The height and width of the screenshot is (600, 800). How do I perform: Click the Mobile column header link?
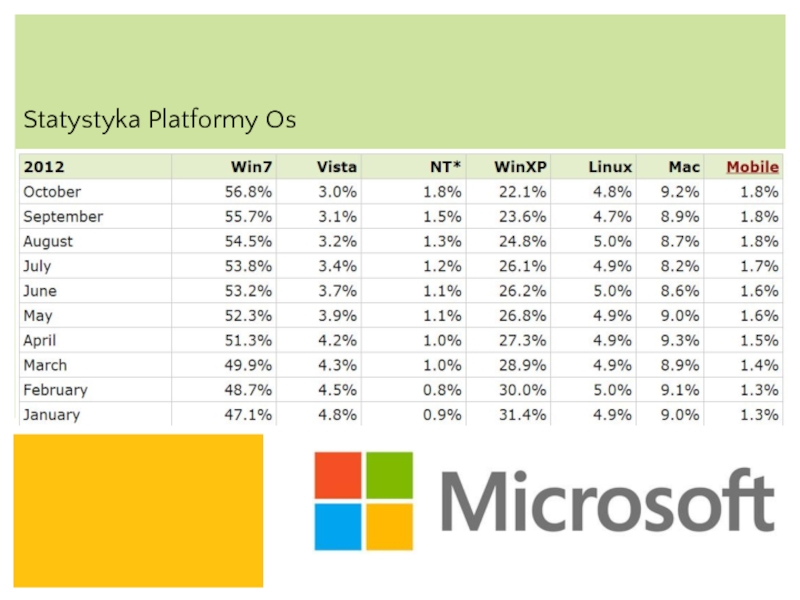point(752,166)
